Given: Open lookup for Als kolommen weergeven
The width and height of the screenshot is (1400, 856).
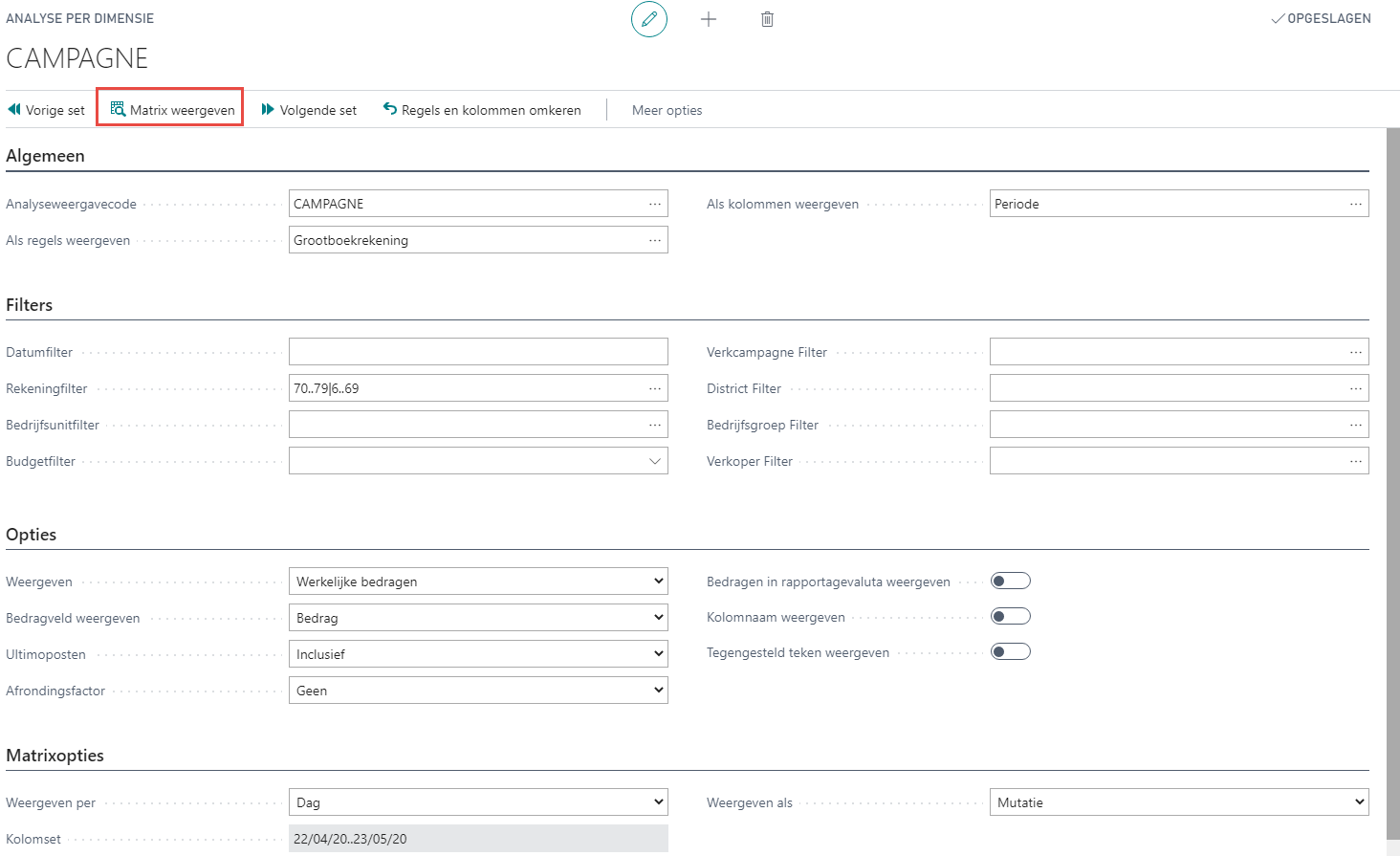Looking at the screenshot, I should coord(1356,204).
